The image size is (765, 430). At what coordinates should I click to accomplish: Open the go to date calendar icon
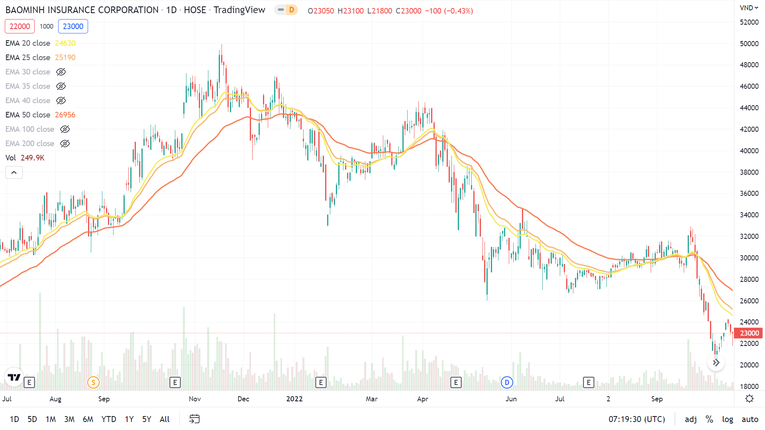point(194,419)
